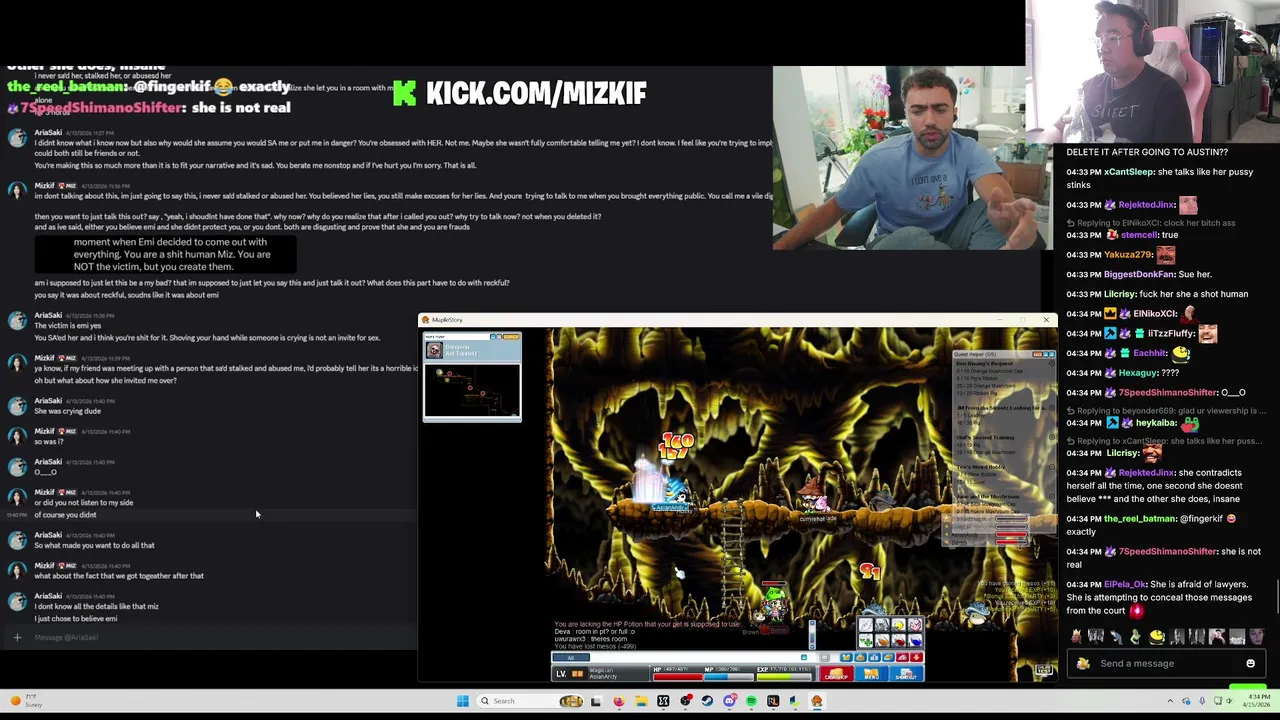
Task: Select the All chat target in MapleStory
Action: click(571, 657)
